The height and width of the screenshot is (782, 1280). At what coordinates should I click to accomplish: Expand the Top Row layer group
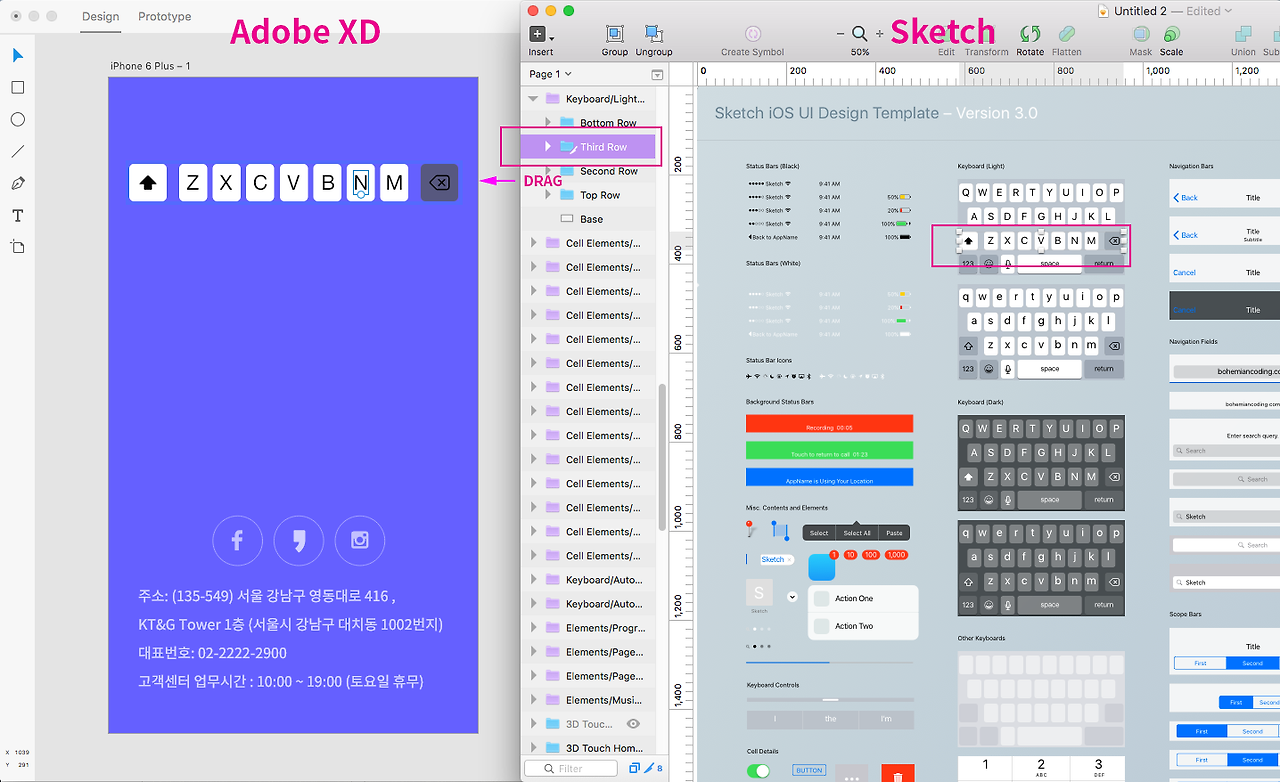tap(548, 195)
